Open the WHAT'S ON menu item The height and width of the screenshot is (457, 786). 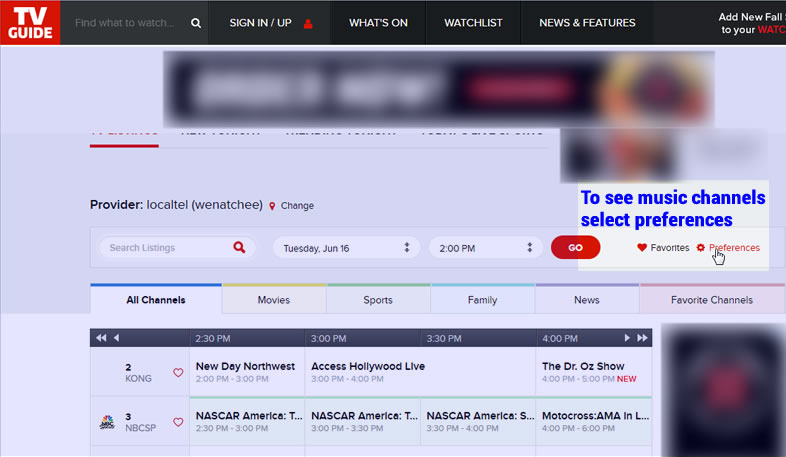click(x=378, y=23)
